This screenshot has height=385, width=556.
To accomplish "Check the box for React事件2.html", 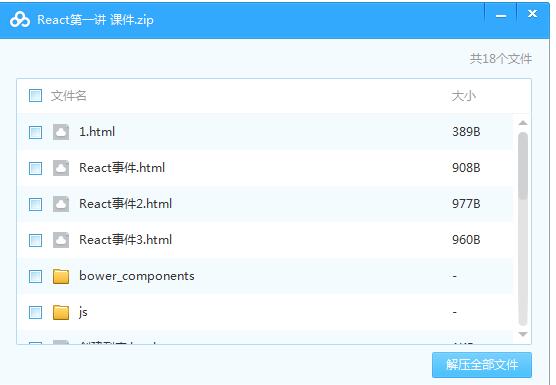I will (x=35, y=204).
